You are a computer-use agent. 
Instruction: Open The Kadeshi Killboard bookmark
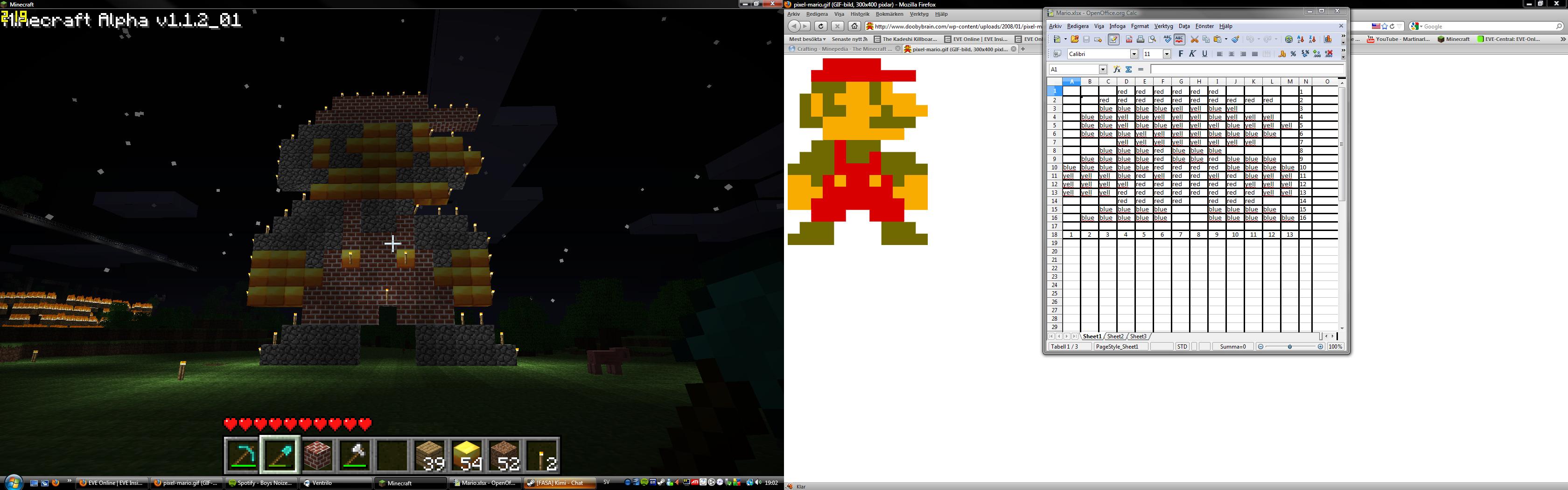click(905, 40)
